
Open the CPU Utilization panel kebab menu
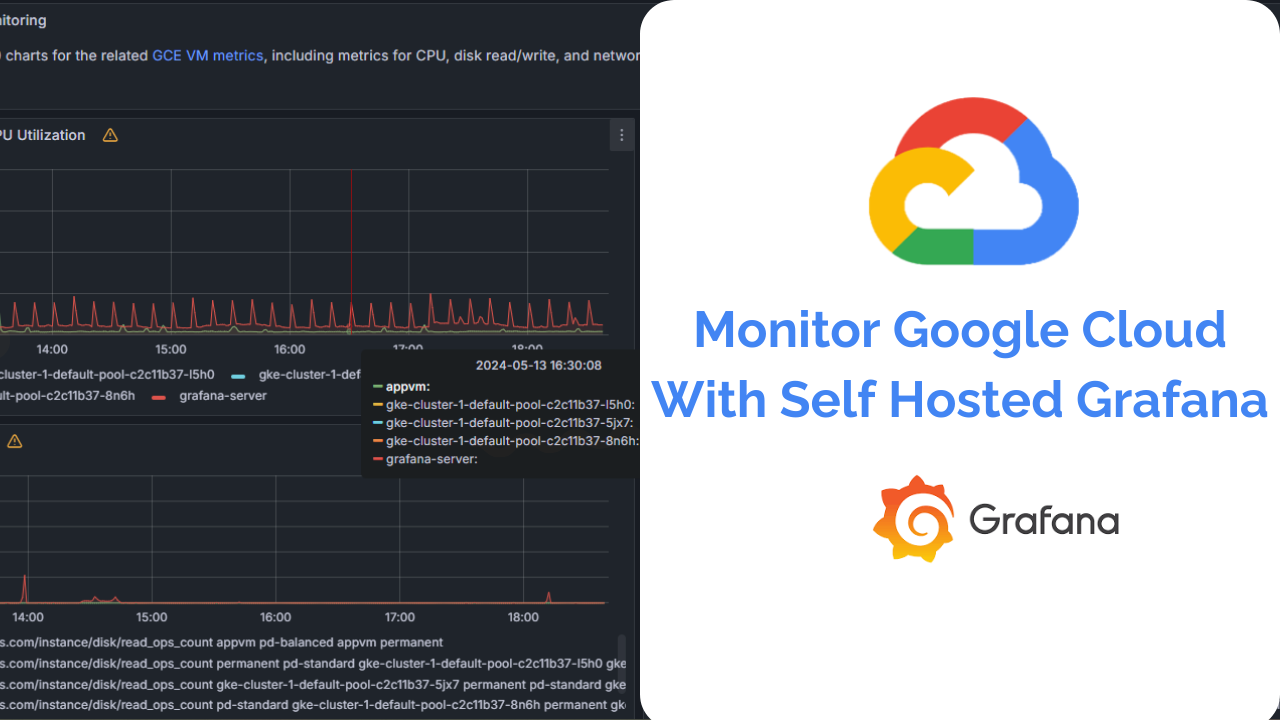[x=621, y=135]
